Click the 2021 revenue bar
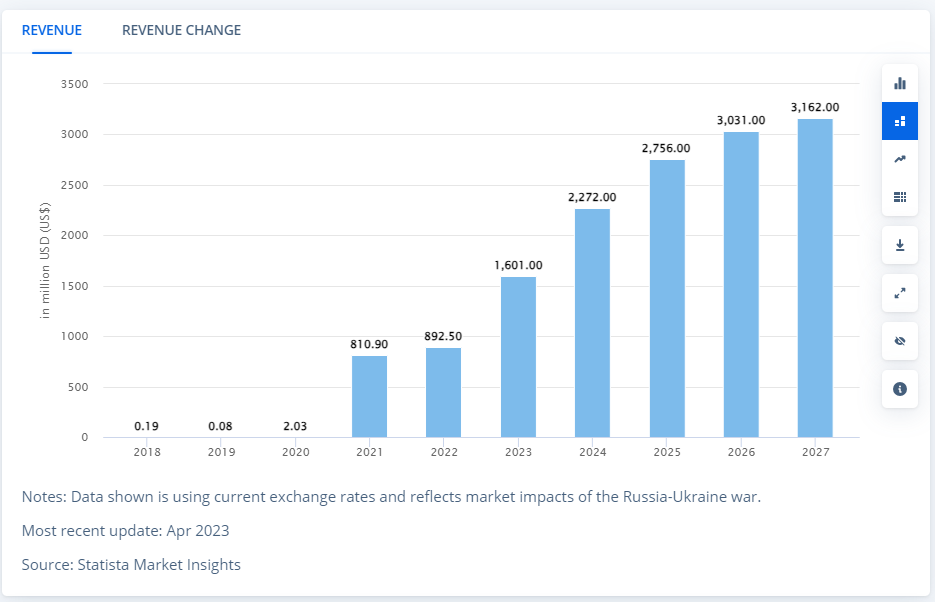Screen dimensions: 935x602 click(369, 397)
